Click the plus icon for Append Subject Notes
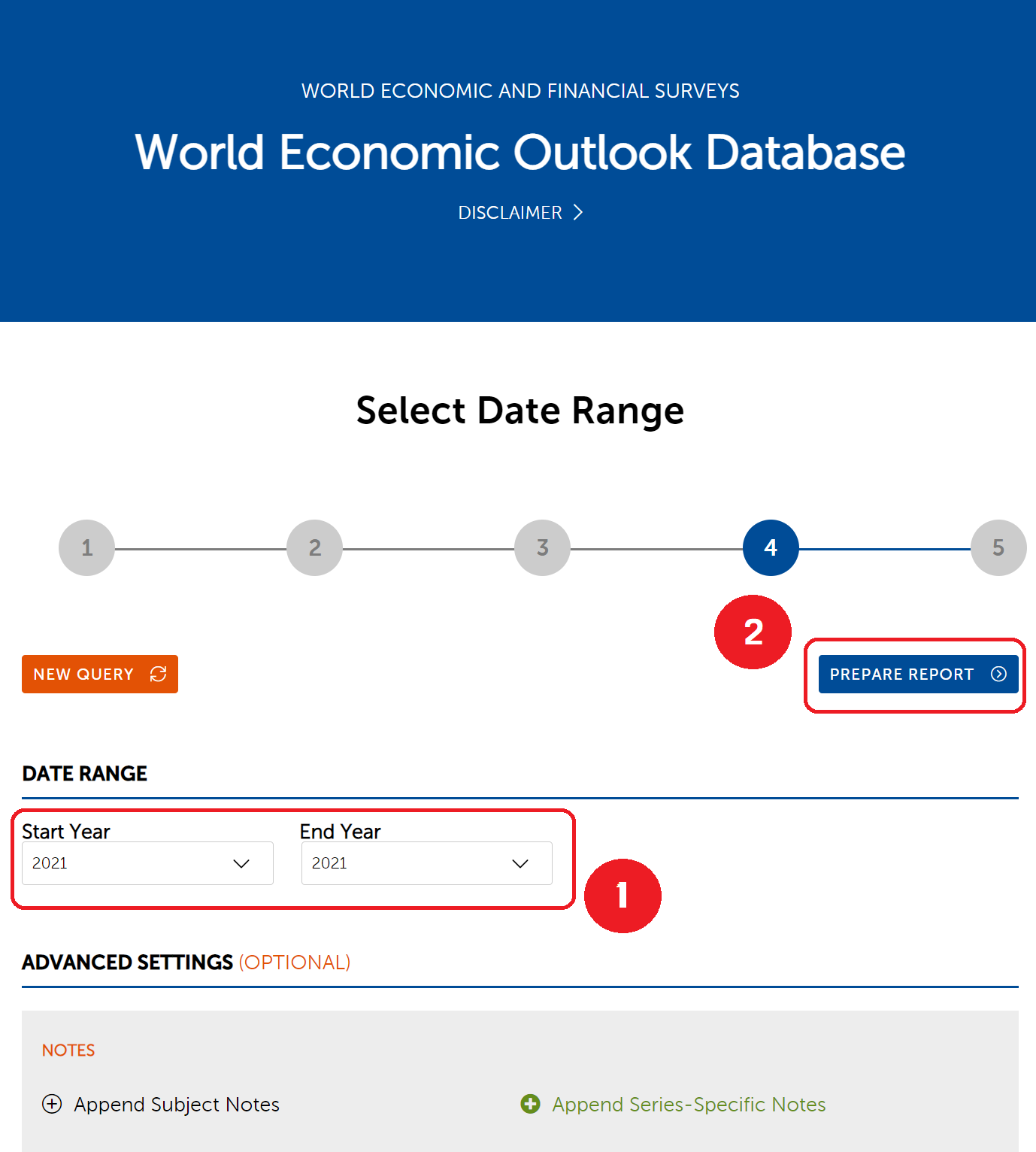The height and width of the screenshot is (1152, 1036). 52,1104
